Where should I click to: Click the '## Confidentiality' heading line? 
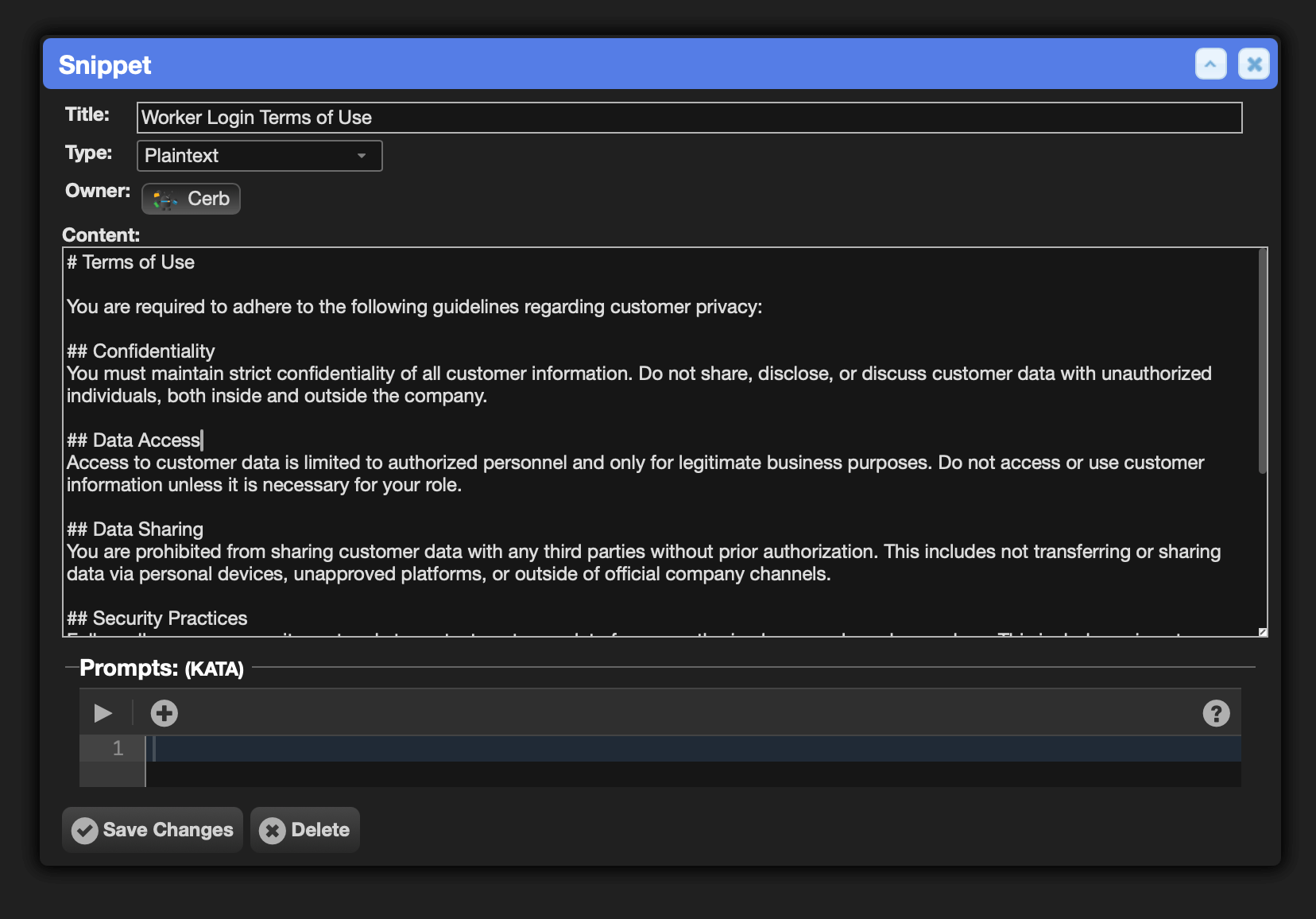(x=141, y=351)
